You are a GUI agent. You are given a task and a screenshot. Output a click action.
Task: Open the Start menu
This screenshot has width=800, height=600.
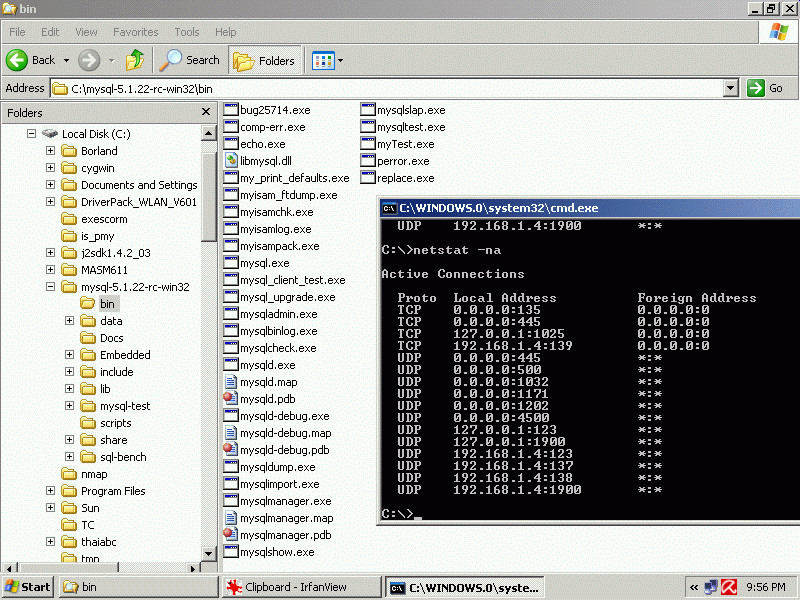[x=28, y=587]
